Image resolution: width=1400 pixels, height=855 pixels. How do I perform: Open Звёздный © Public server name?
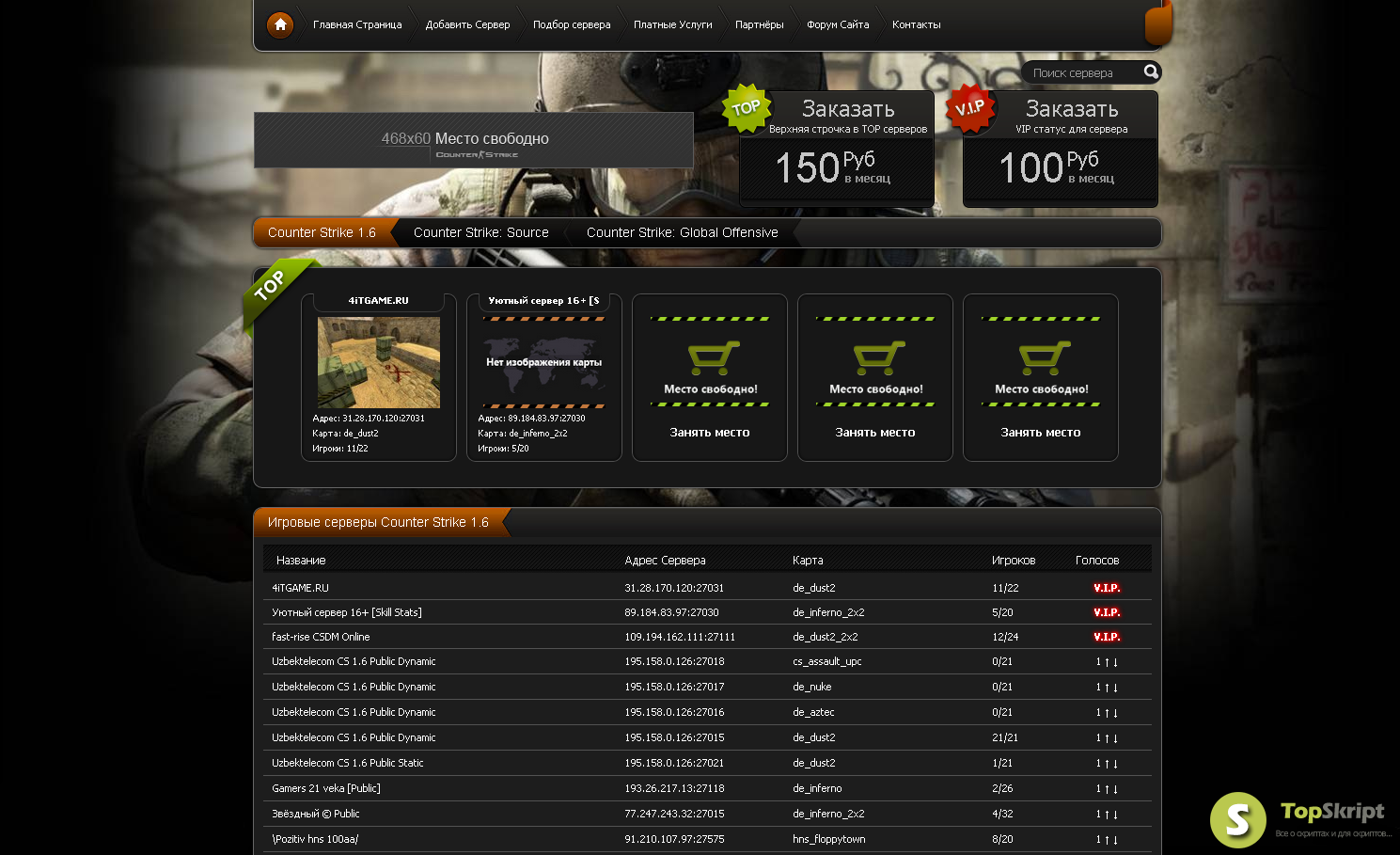pos(316,815)
